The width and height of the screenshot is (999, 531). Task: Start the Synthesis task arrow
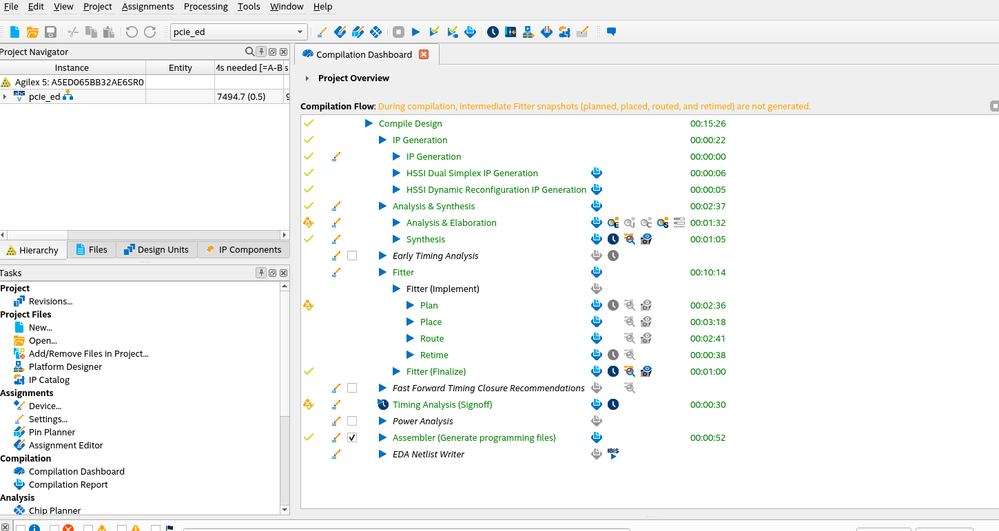(397, 240)
